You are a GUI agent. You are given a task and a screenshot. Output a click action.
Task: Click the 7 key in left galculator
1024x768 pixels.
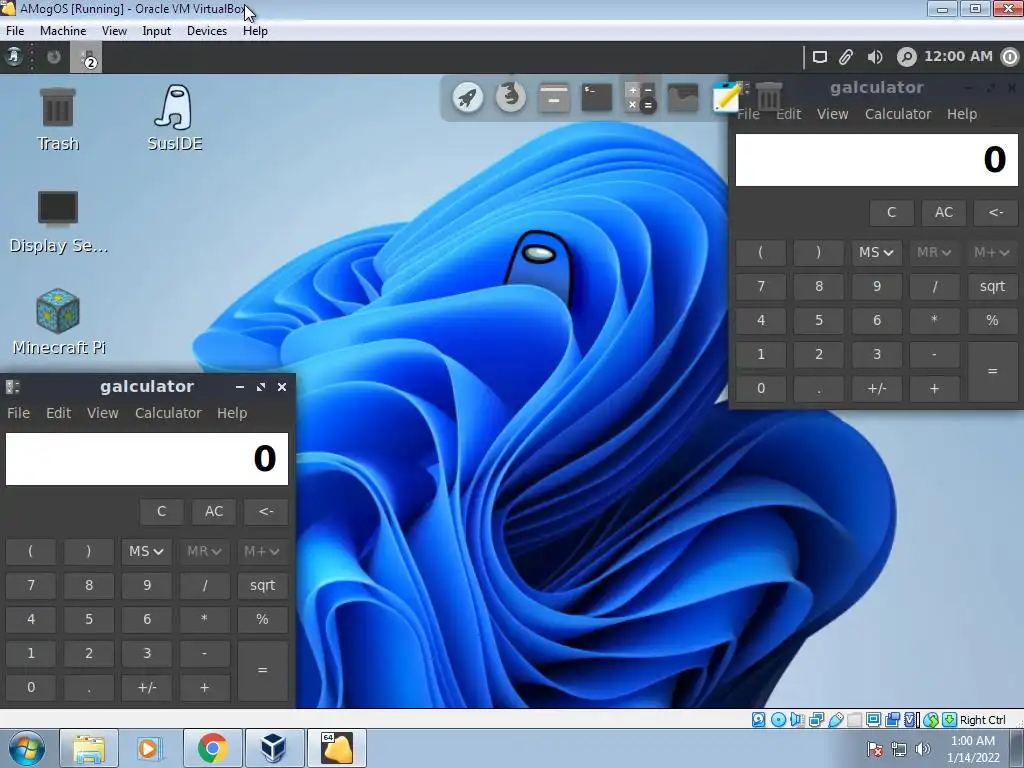(x=31, y=585)
